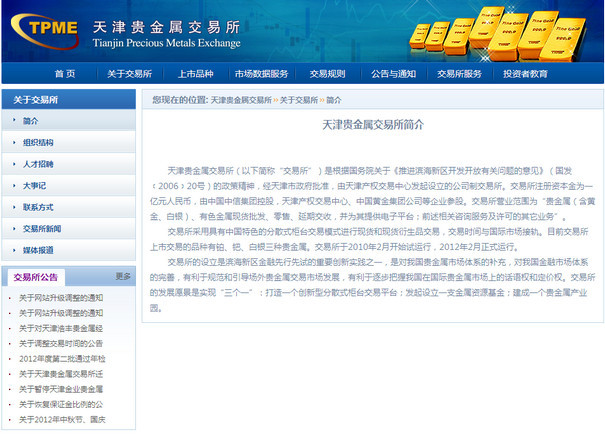Open 交易所新闻 in the left sidebar
605x434 pixels.
[42, 229]
